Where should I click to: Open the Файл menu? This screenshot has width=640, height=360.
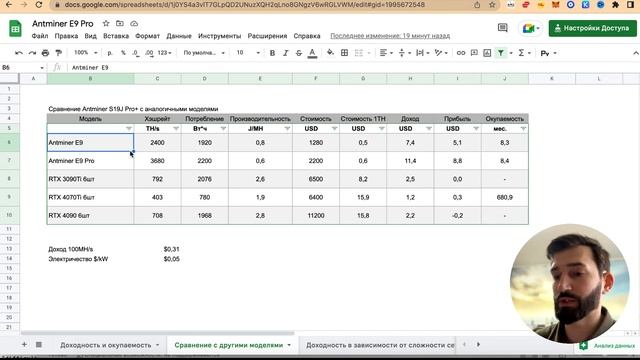pos(40,36)
